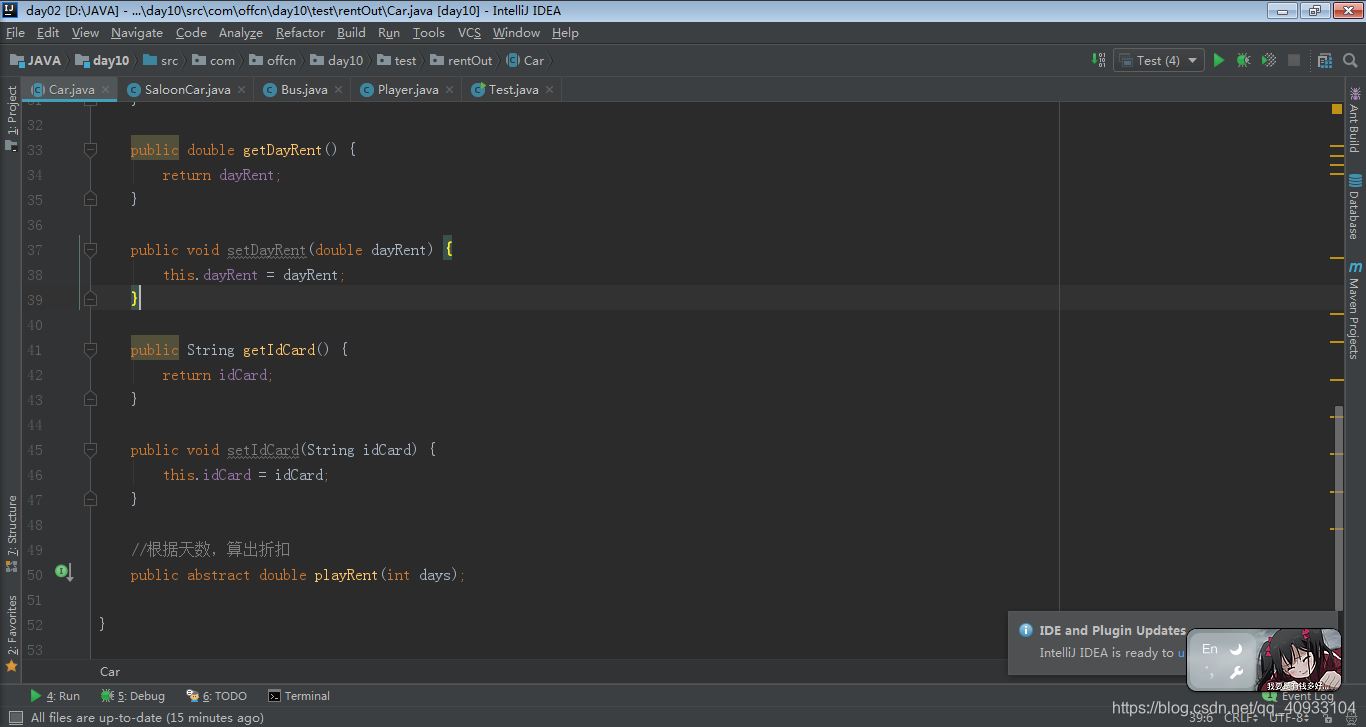Image resolution: width=1366 pixels, height=727 pixels.
Task: Click anime avatar in input method widget
Action: point(1298,659)
